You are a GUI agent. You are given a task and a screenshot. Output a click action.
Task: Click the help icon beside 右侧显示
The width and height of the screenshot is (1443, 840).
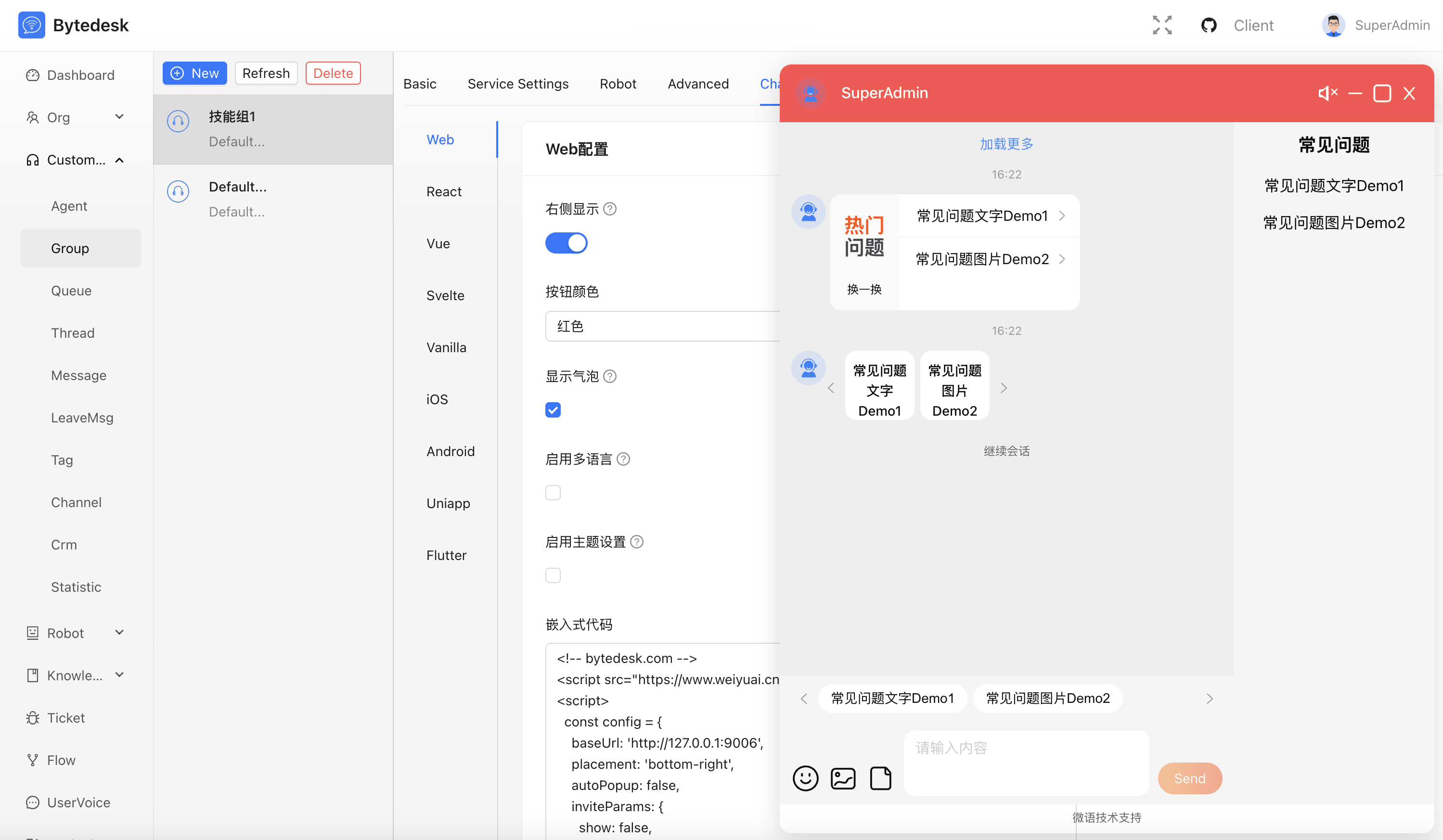[610, 209]
